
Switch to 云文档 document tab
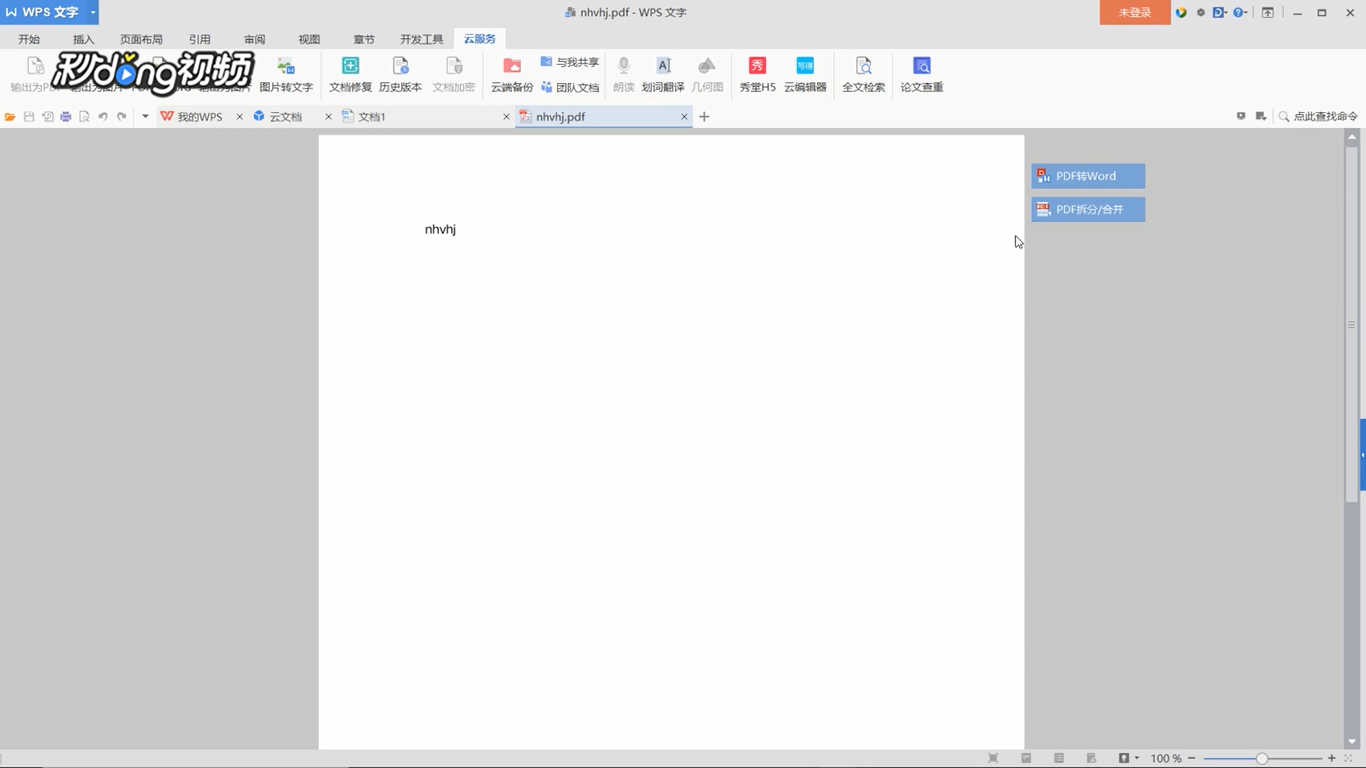tap(285, 117)
